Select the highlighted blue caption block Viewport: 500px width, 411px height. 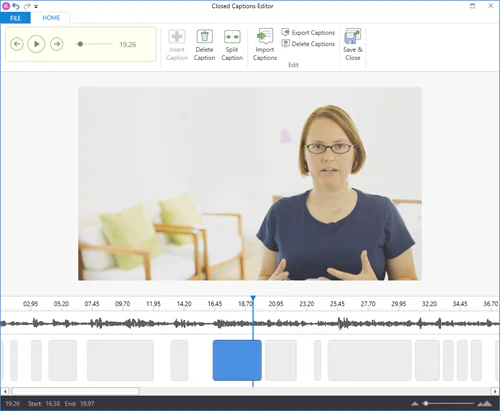pos(237,360)
